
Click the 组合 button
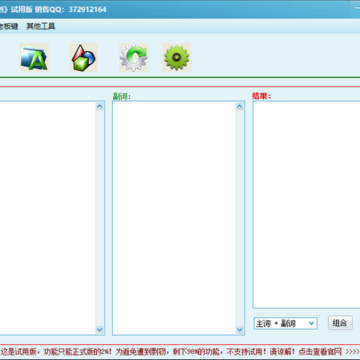click(x=340, y=323)
